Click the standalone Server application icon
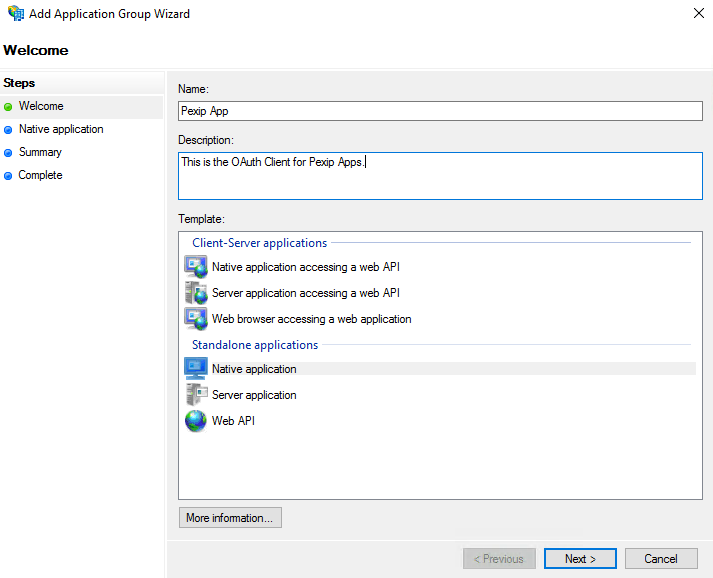The image size is (713, 578). point(196,395)
